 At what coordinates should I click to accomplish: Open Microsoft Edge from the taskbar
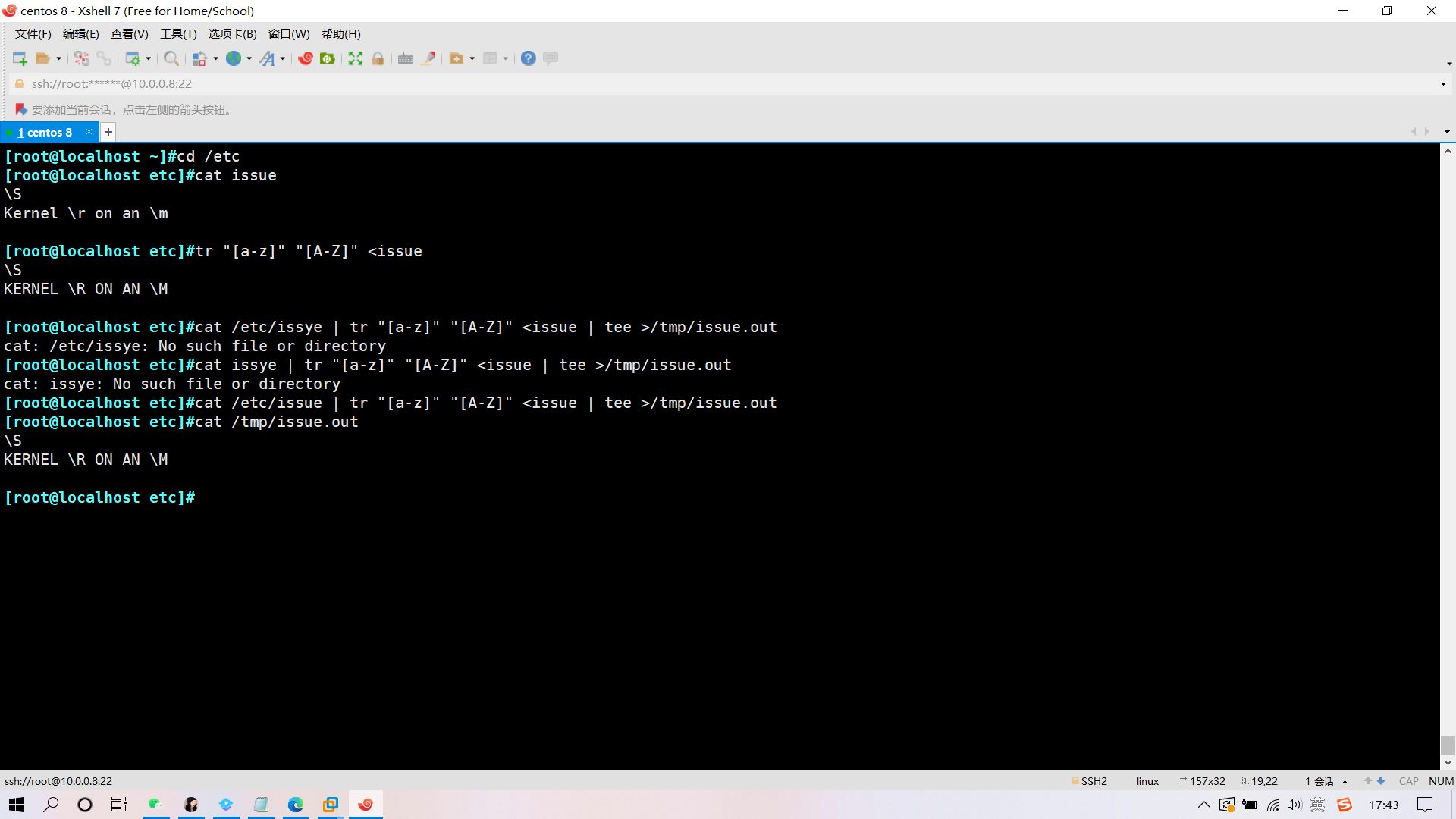tap(295, 805)
